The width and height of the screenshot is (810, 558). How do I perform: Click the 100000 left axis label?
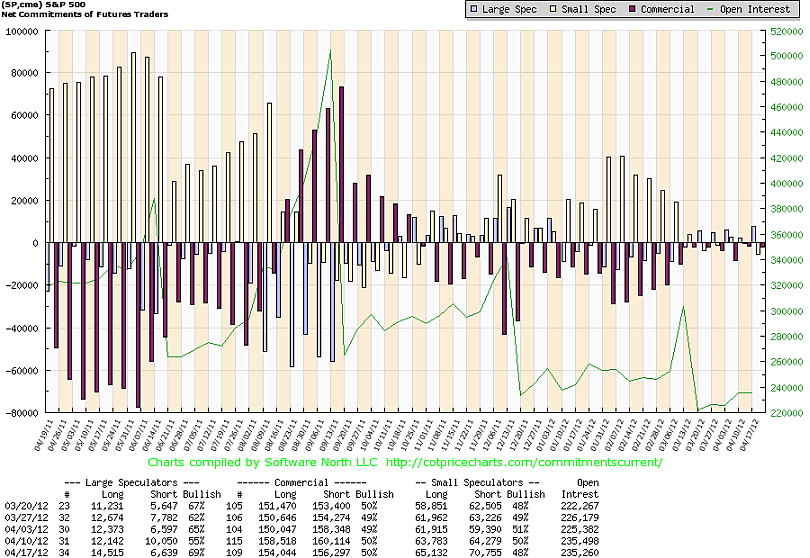(x=22, y=32)
